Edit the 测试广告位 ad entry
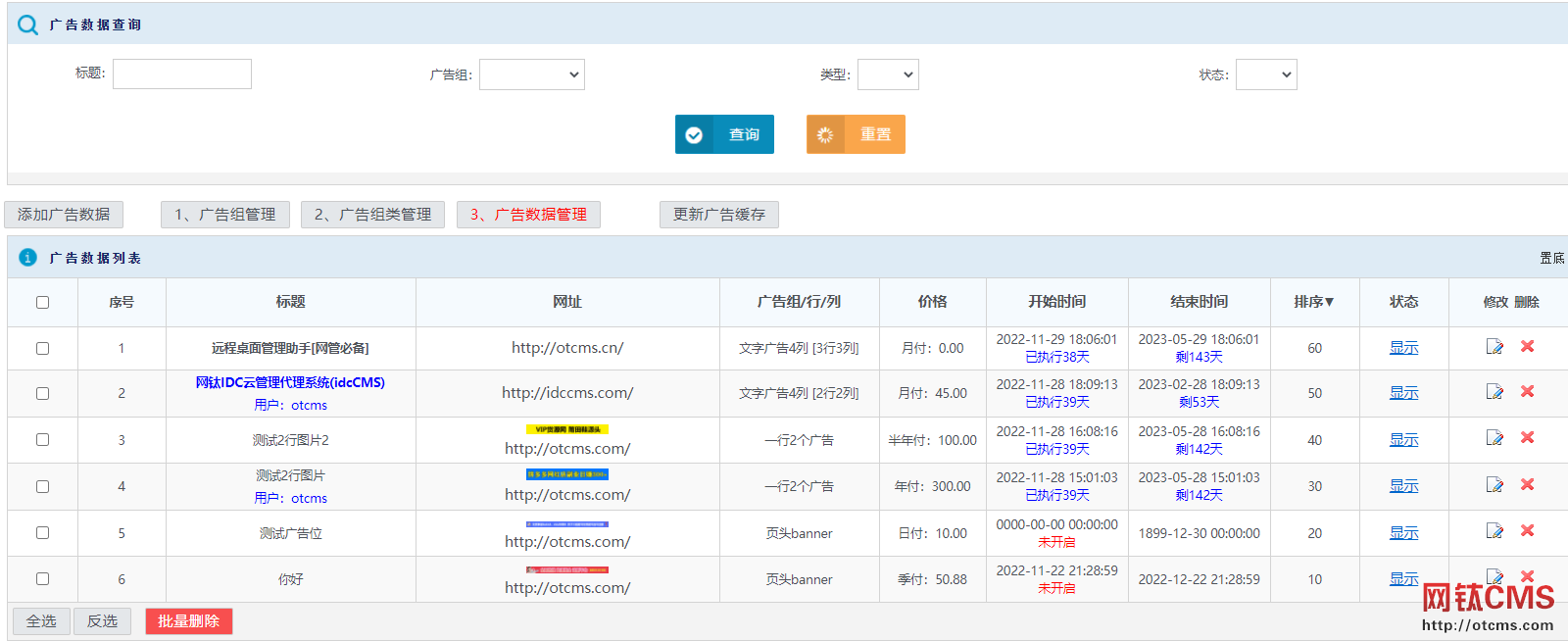The height and width of the screenshot is (641, 1568). pos(1494,530)
